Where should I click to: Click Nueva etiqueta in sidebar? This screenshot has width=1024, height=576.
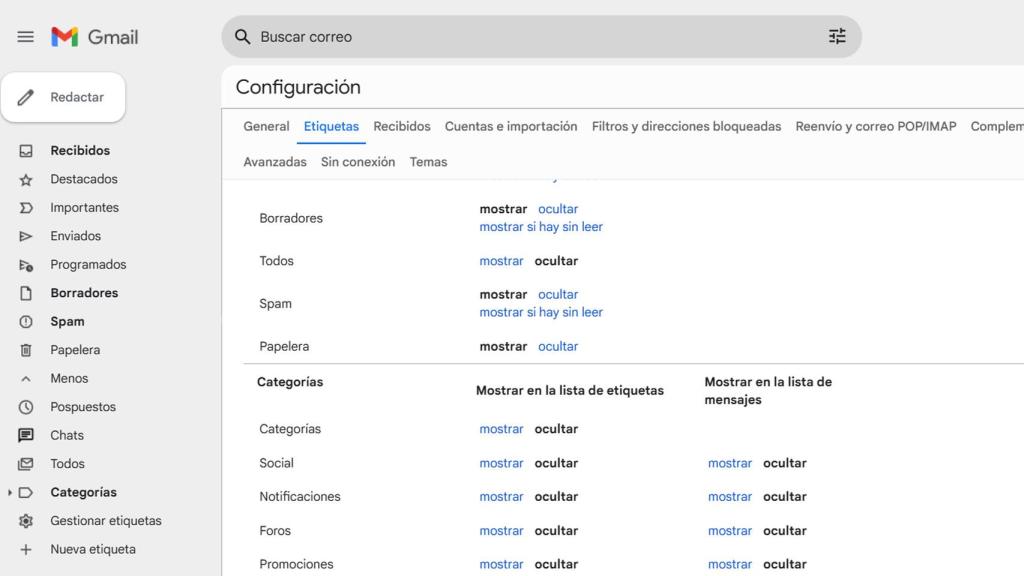(93, 549)
